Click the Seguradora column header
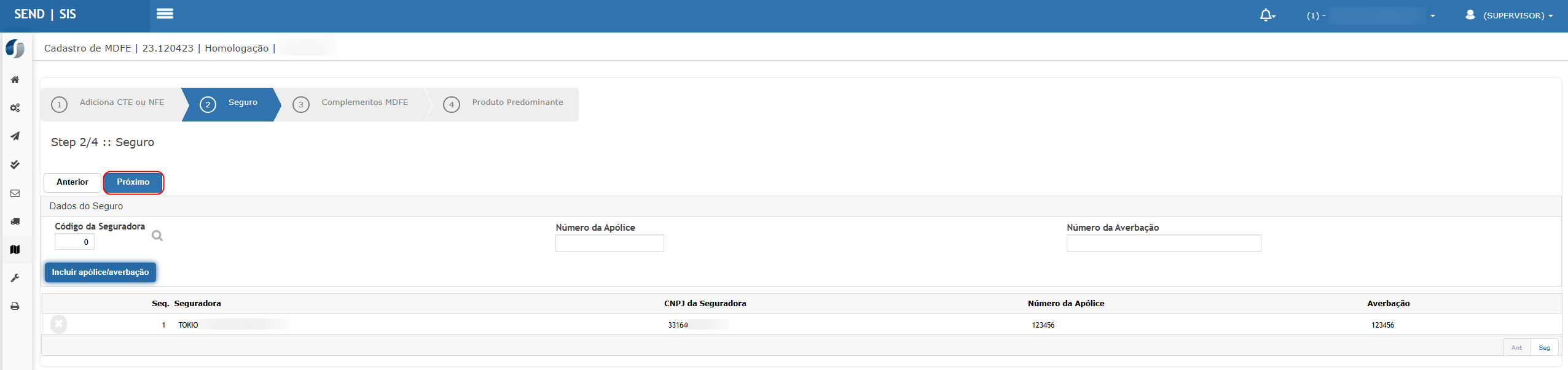The height and width of the screenshot is (370, 1568). [x=197, y=304]
